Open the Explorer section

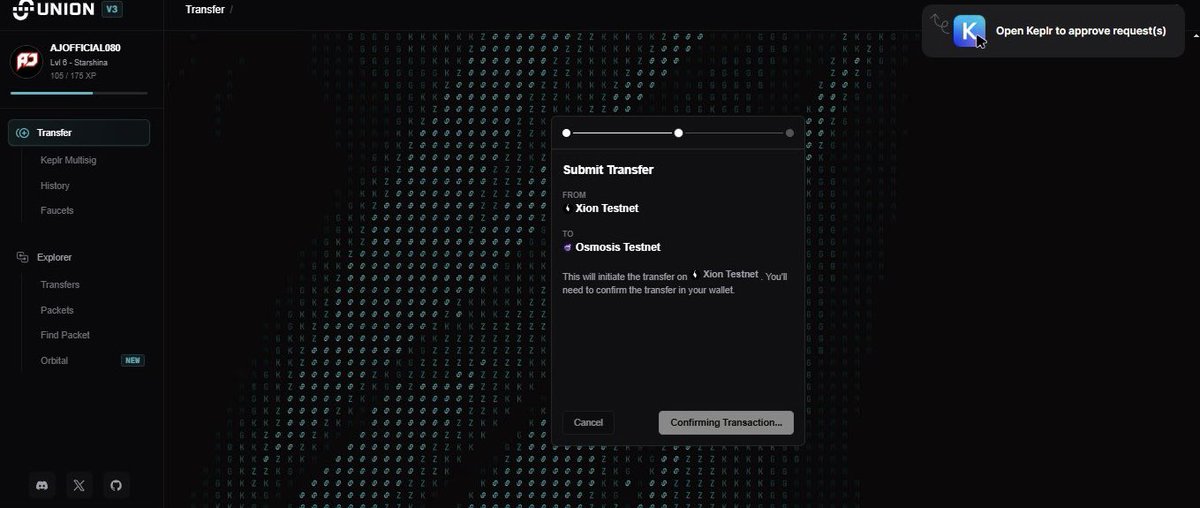click(54, 258)
